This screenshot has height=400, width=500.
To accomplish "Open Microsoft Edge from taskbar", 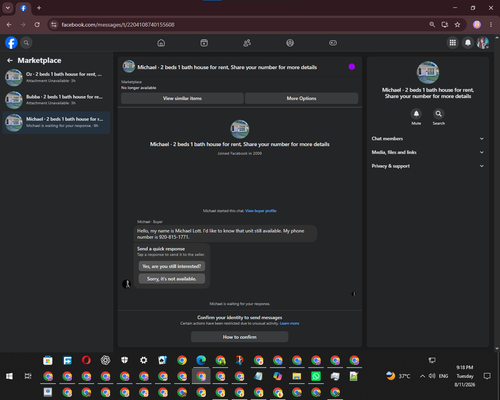I will pos(201,360).
